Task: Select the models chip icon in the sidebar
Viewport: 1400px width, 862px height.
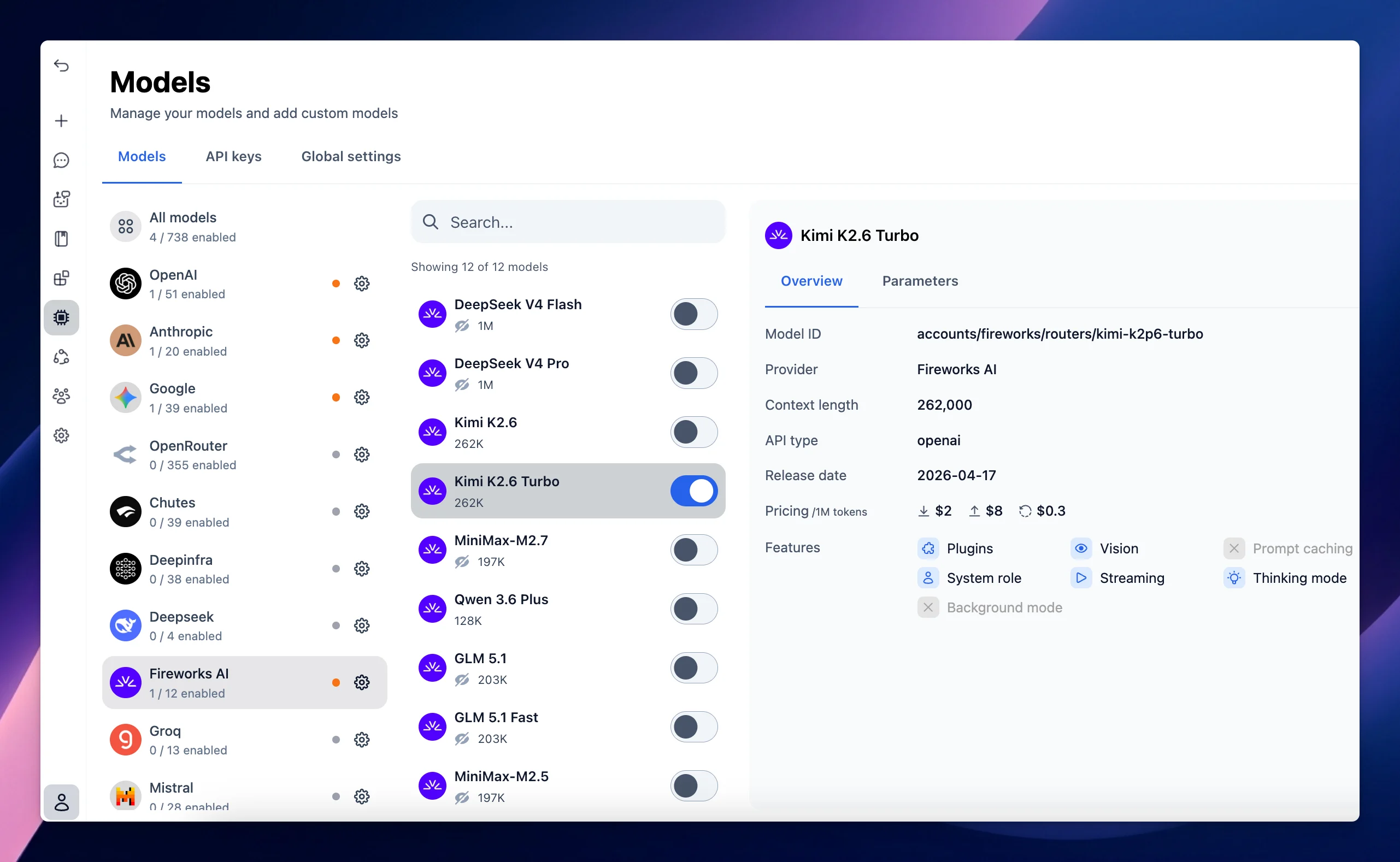Action: click(62, 317)
